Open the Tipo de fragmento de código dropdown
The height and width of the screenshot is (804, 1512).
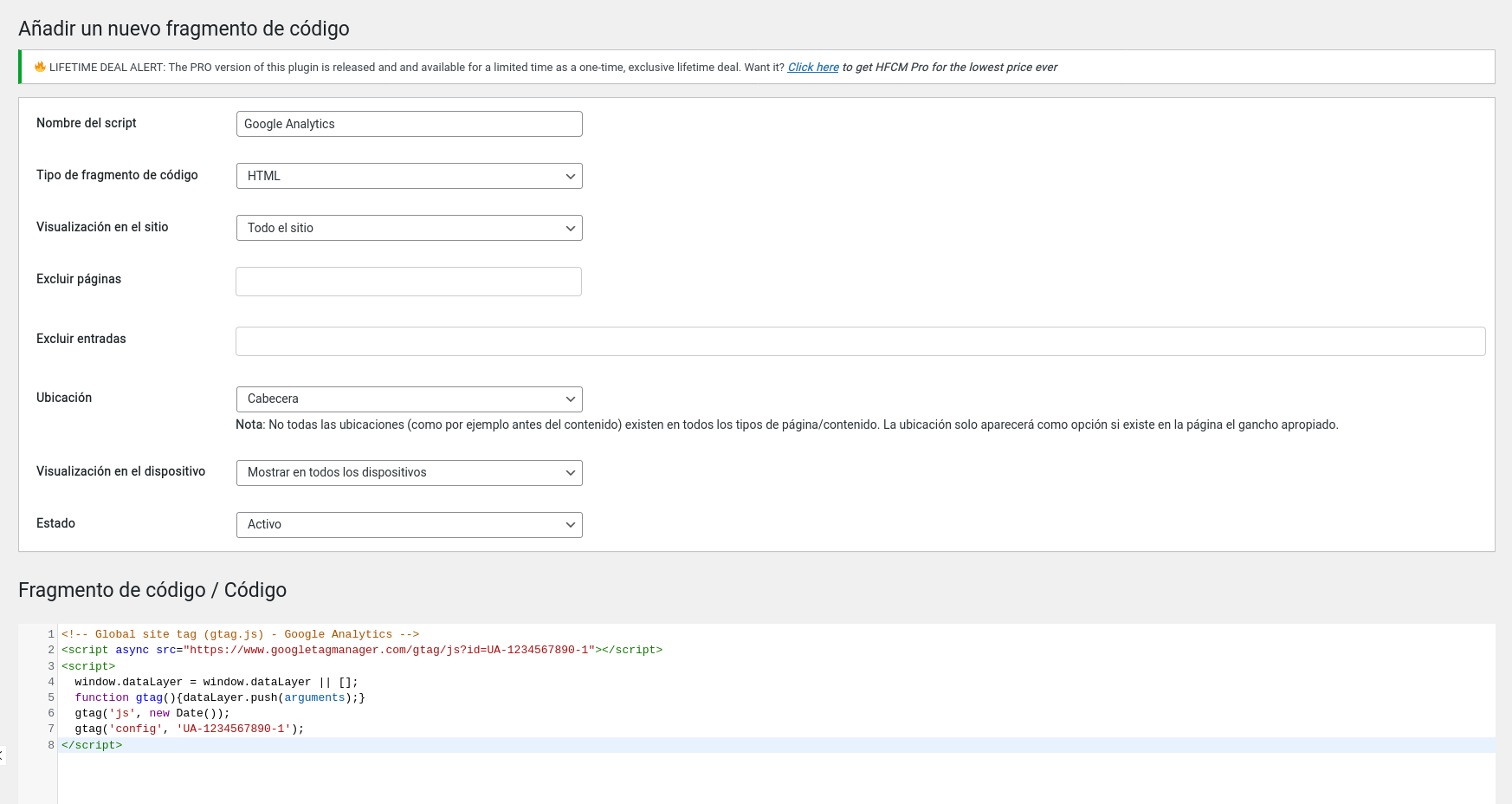click(409, 176)
